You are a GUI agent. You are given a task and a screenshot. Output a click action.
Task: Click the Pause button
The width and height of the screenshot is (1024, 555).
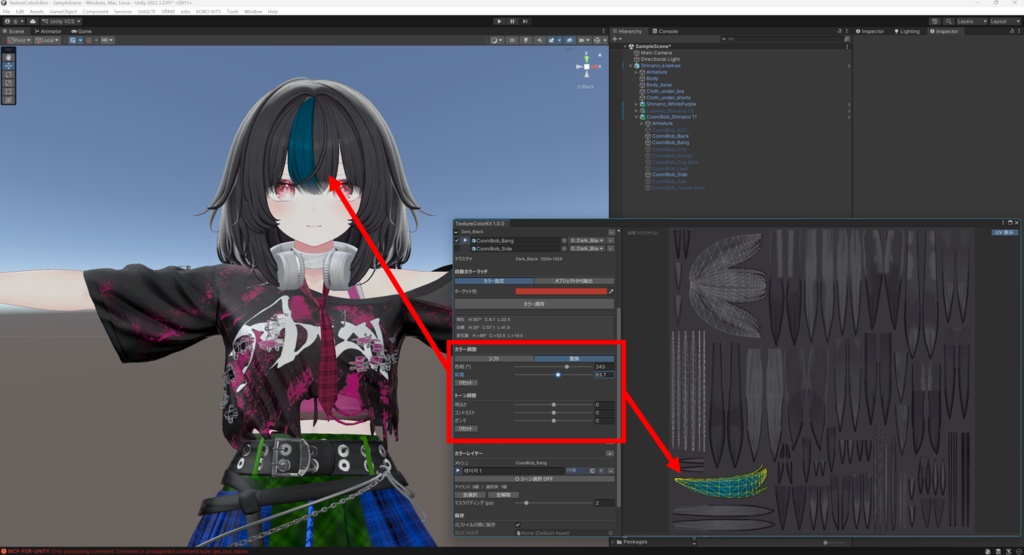coord(512,21)
